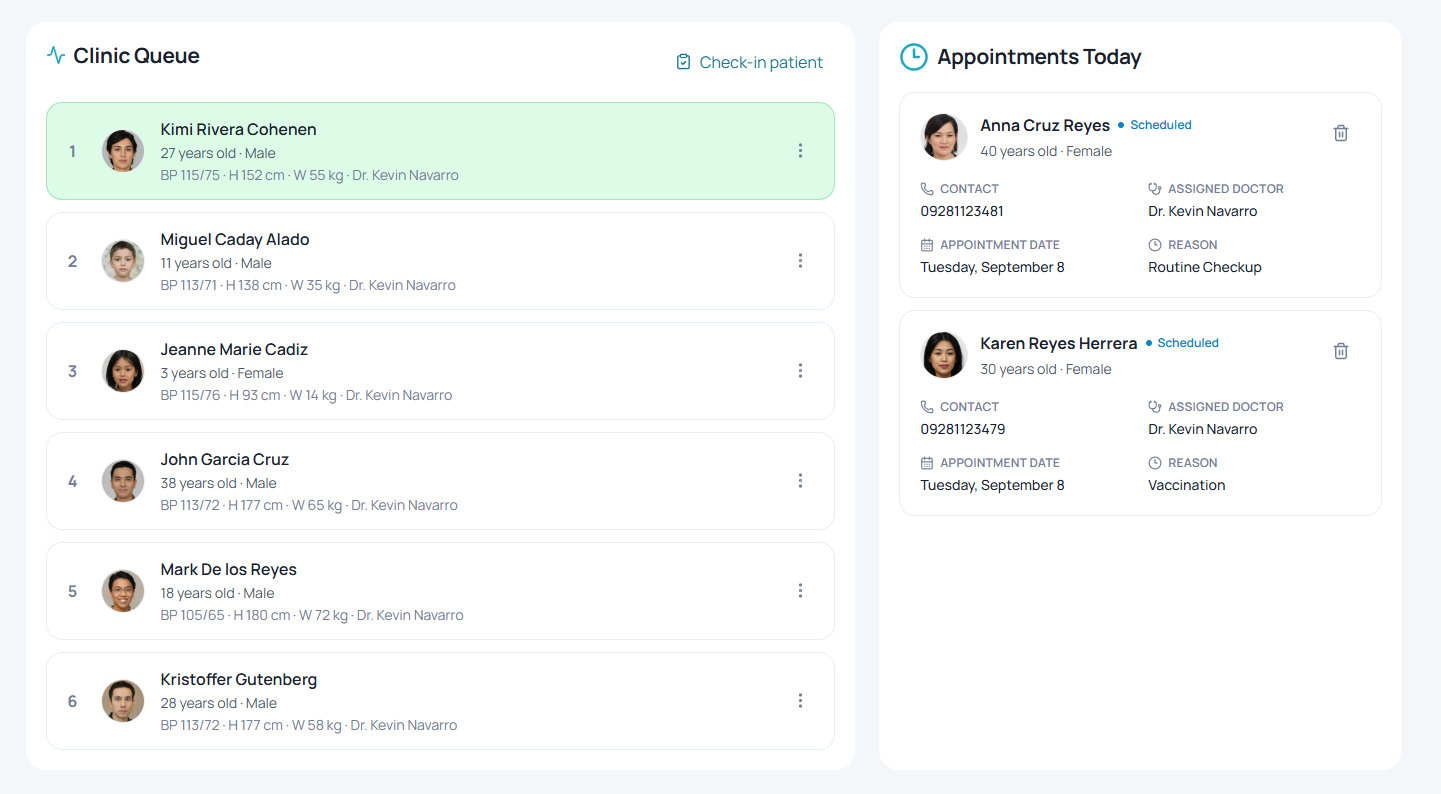
Task: Click contact number 09281123479
Action: [x=963, y=429]
